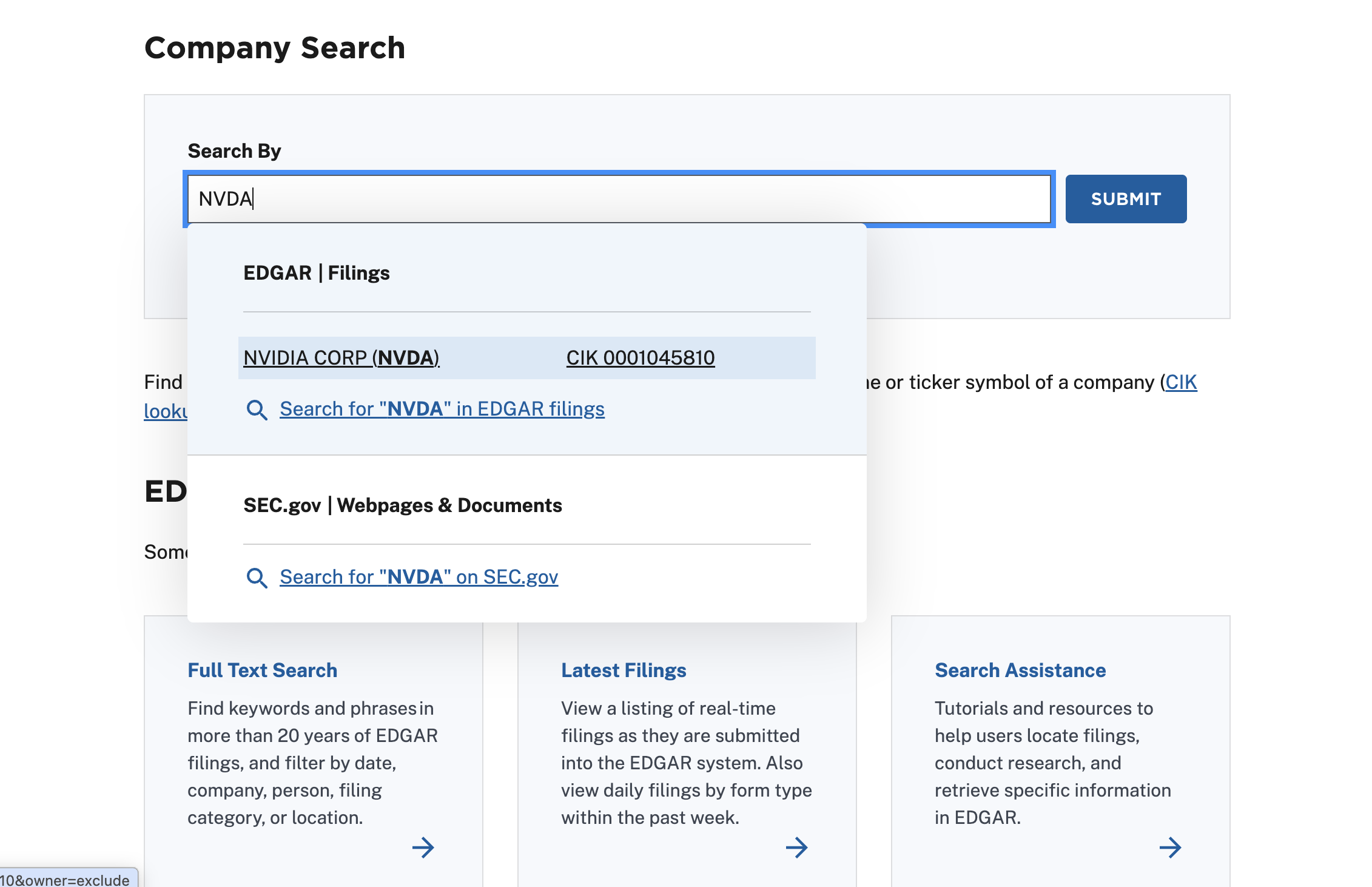1372x887 pixels.
Task: Click the "SEC.gov | Webpages & Documents" heading
Action: (403, 505)
